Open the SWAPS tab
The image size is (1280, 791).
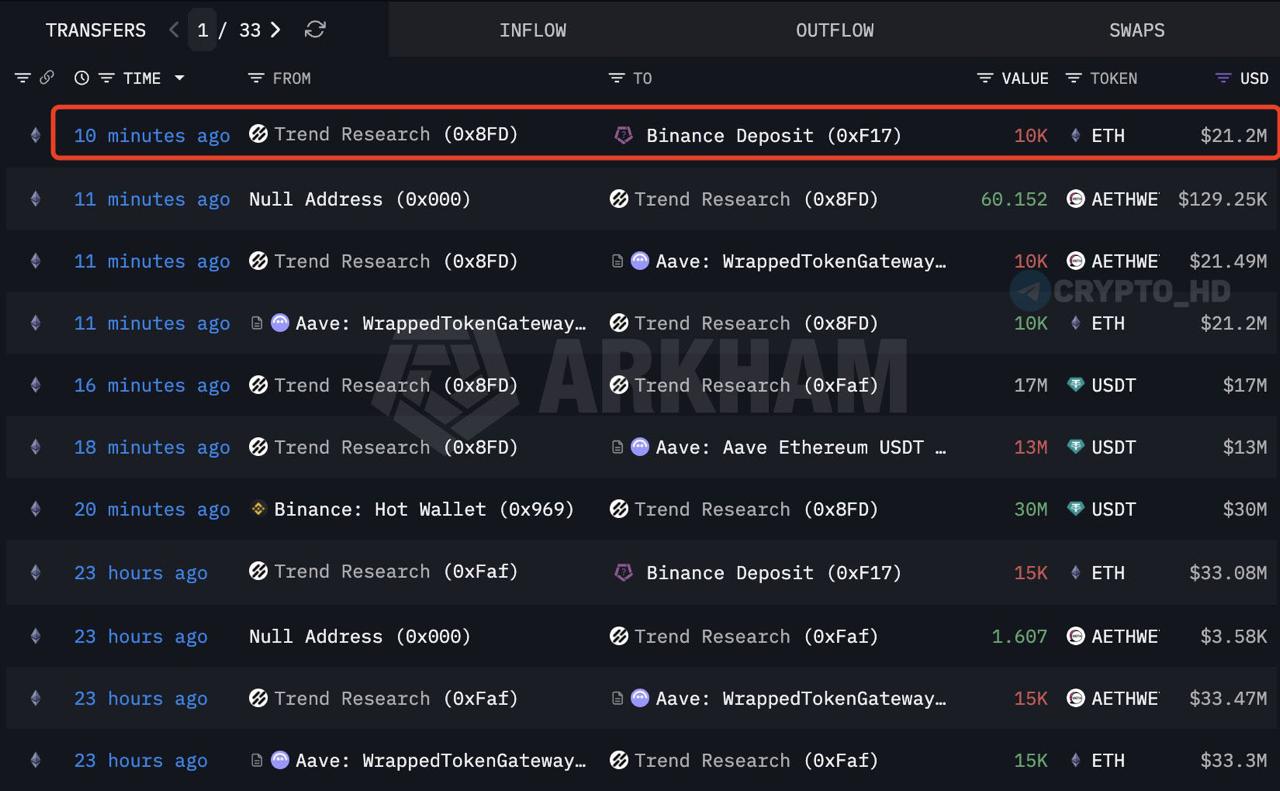1136,30
